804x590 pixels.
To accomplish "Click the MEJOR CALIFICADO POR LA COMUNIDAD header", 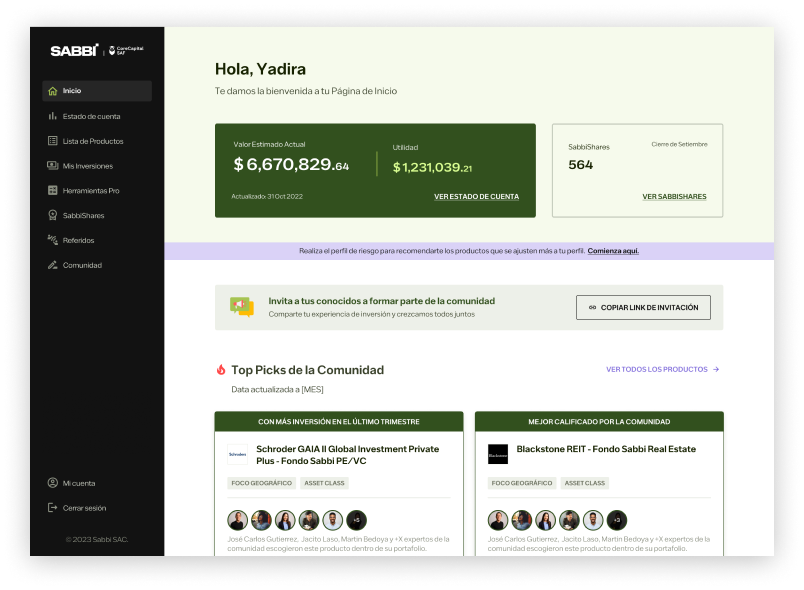I will [599, 421].
